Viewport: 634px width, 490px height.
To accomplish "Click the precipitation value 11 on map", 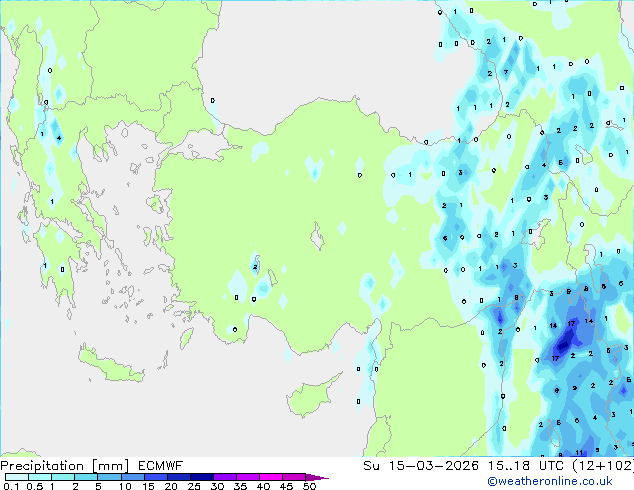I will [x=579, y=452].
